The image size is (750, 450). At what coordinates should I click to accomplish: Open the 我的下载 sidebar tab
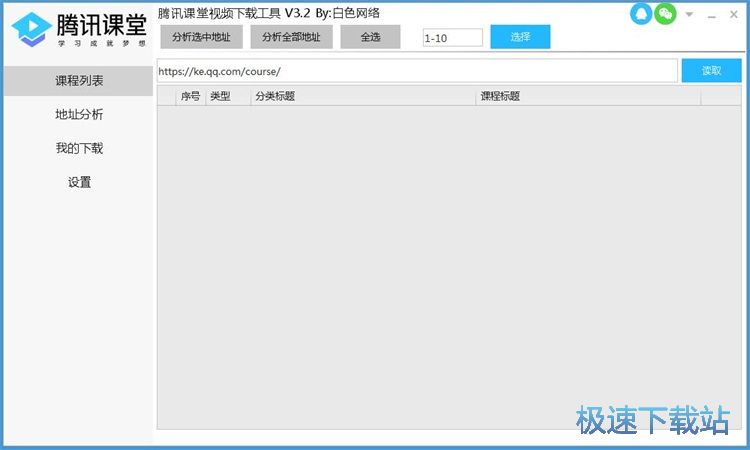pos(78,148)
